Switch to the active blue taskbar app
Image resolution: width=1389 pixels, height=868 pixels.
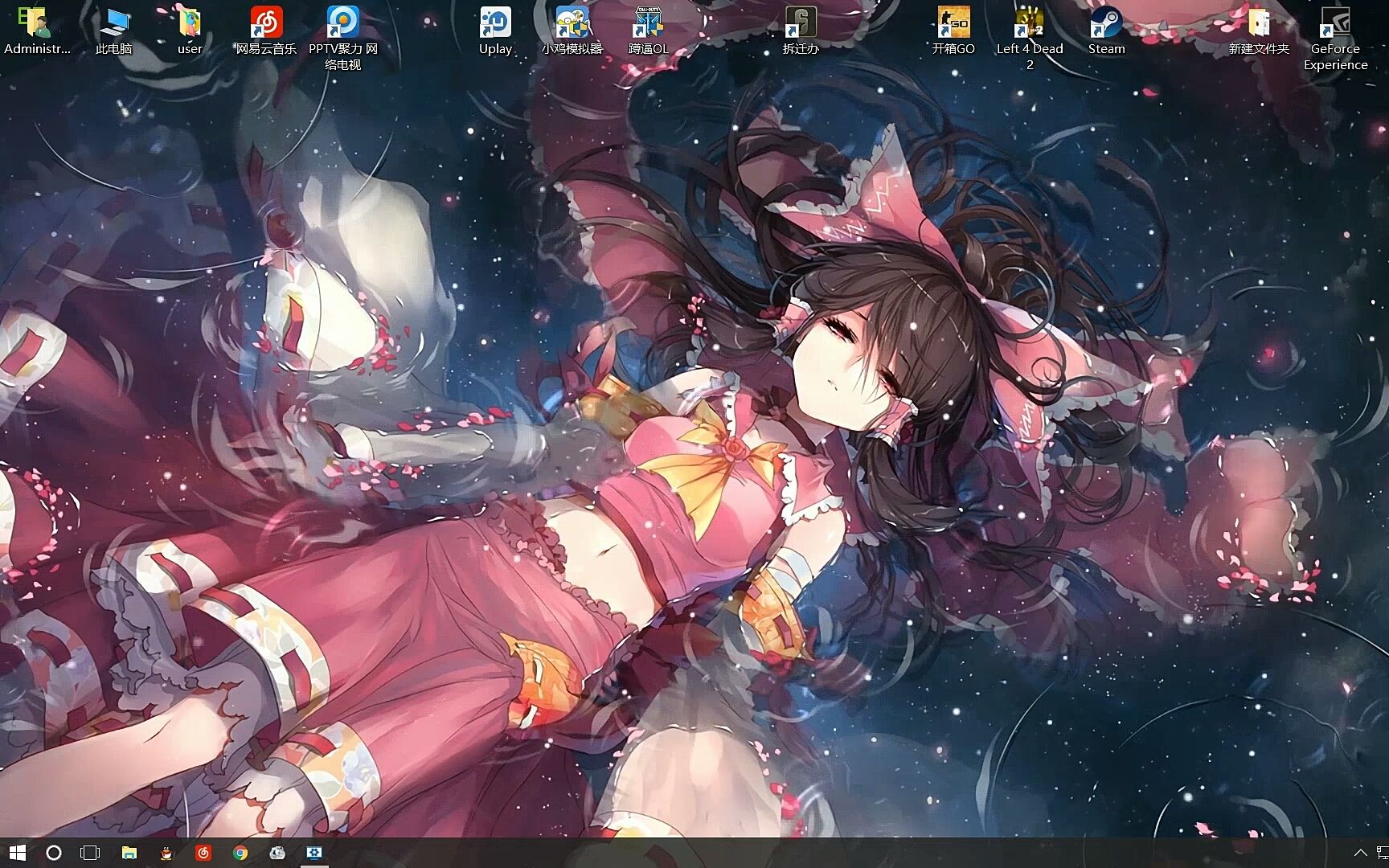[314, 853]
